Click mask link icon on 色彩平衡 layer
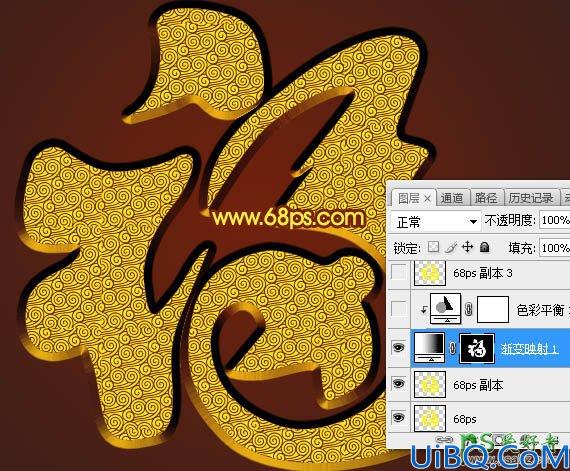 (469, 309)
